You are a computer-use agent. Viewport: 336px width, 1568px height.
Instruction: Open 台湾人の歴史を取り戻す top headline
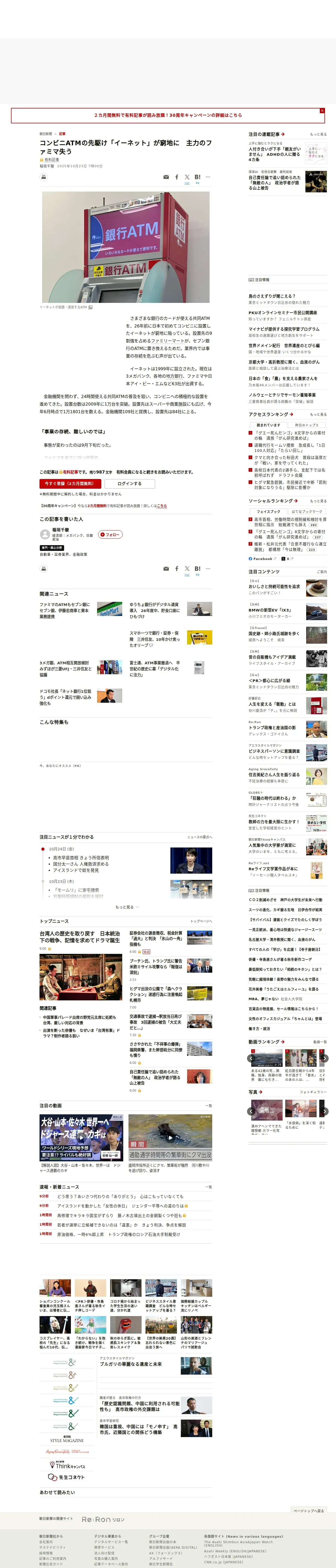click(80, 937)
